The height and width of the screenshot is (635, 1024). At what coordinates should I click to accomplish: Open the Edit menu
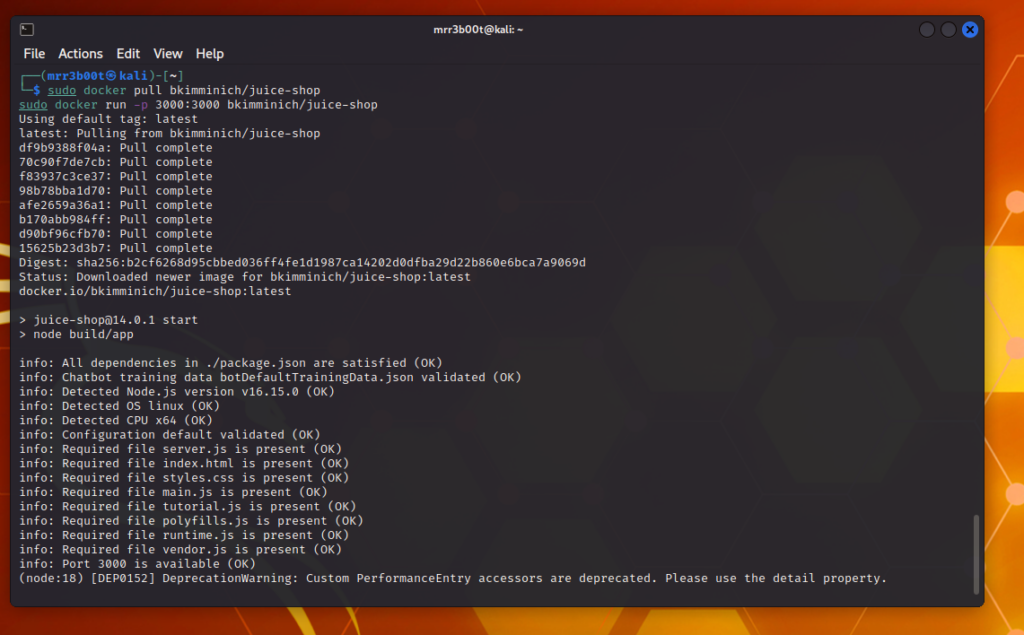pyautogui.click(x=128, y=54)
